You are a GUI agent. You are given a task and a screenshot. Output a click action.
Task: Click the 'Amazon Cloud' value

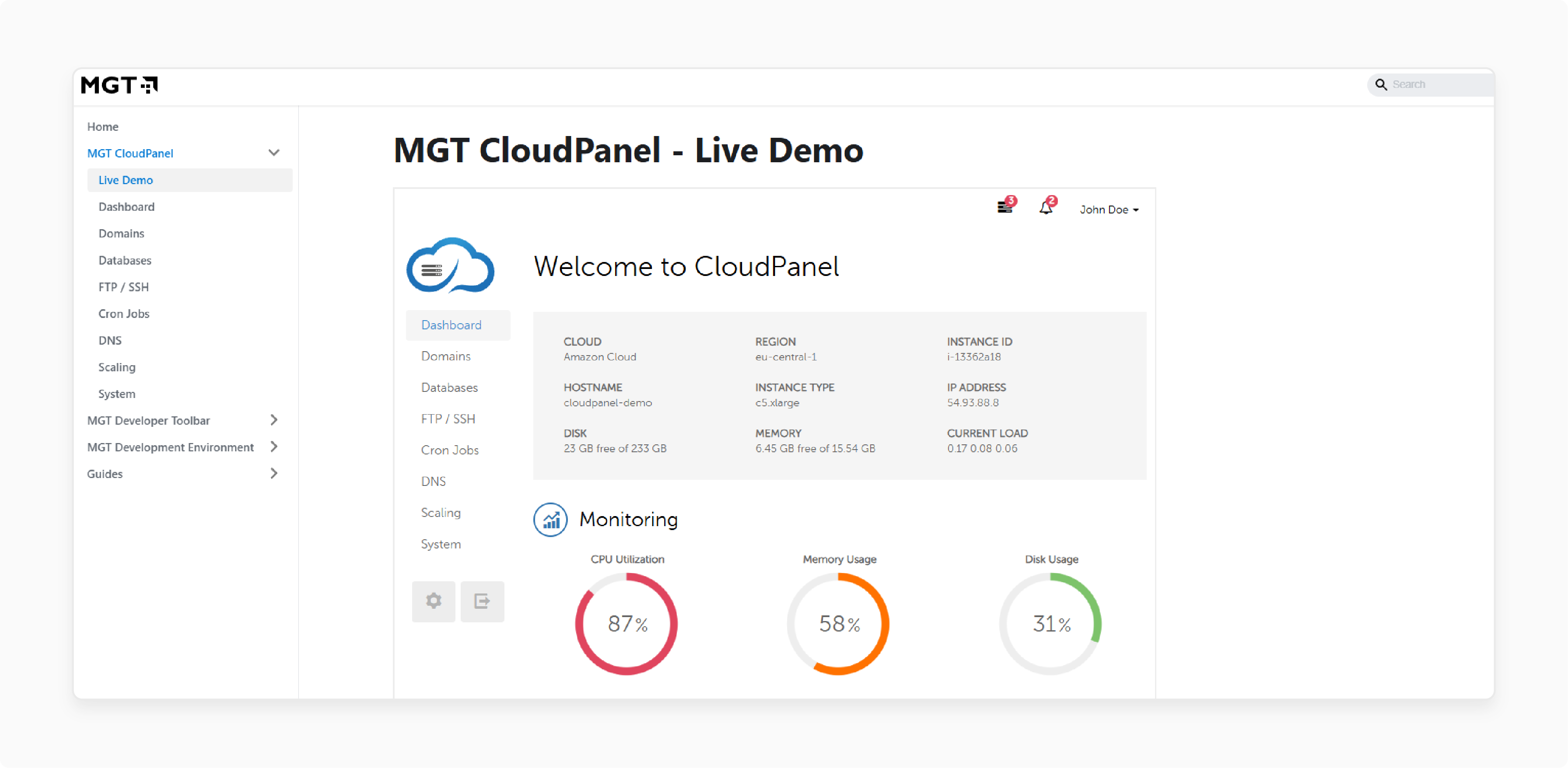599,357
